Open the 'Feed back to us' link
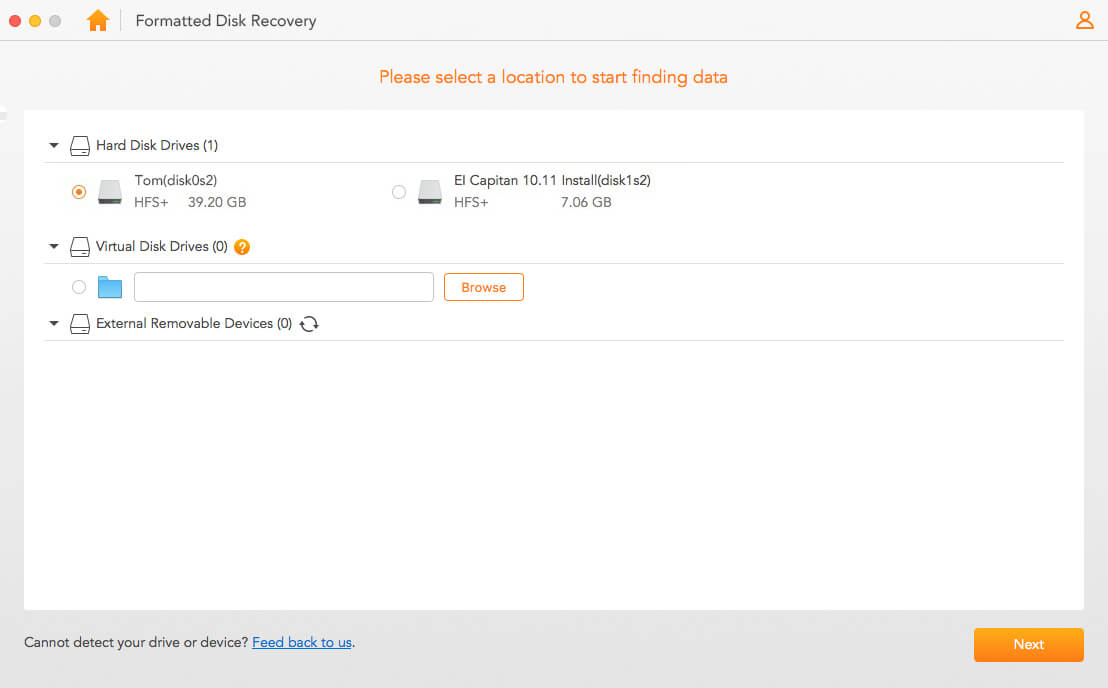Viewport: 1108px width, 688px height. tap(302, 643)
